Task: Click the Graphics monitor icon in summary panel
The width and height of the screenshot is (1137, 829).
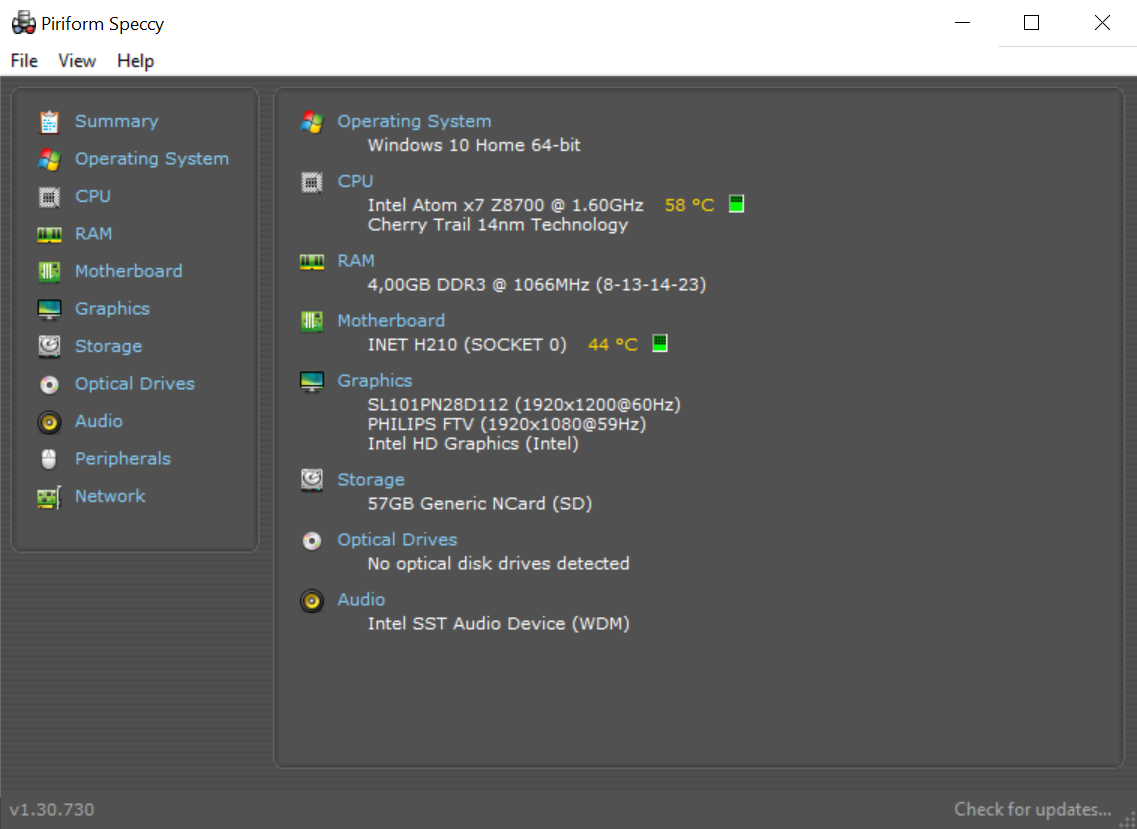Action: click(x=312, y=381)
